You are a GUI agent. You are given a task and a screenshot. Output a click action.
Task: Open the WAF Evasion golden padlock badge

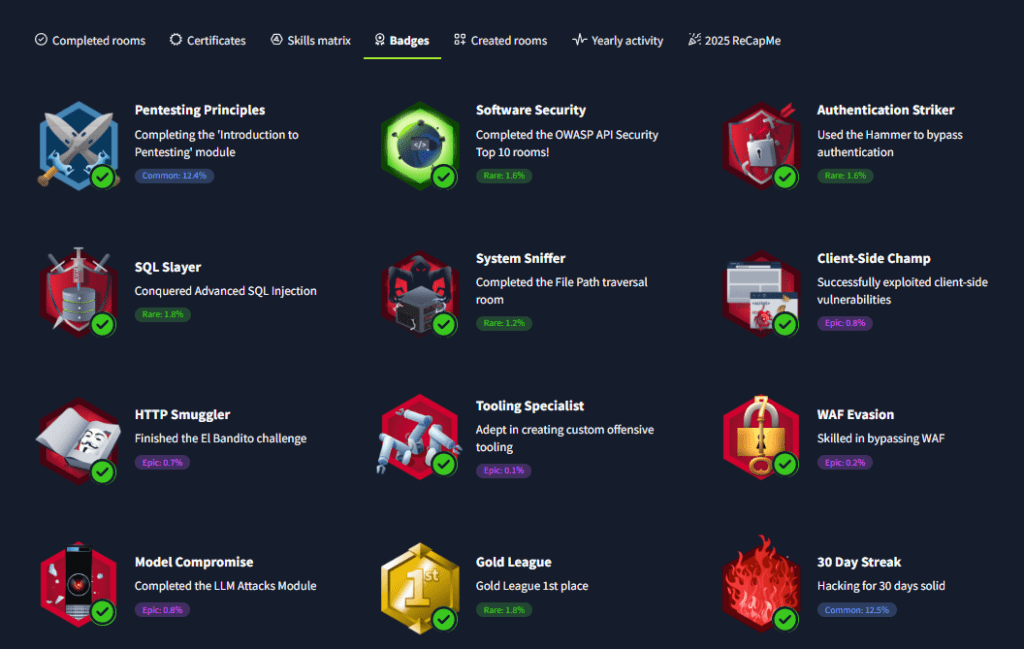pos(761,437)
